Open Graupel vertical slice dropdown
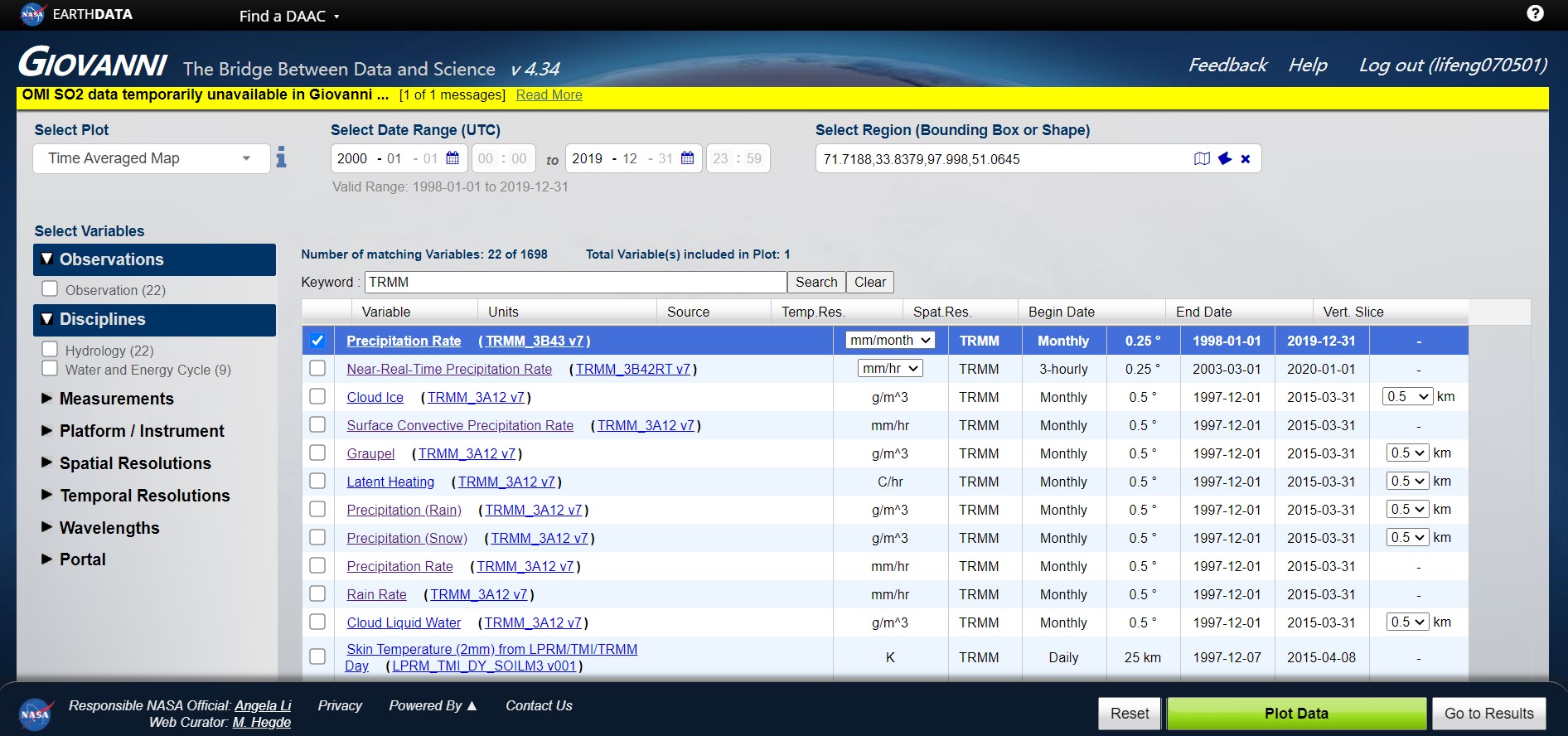The height and width of the screenshot is (736, 1568). coord(1408,453)
